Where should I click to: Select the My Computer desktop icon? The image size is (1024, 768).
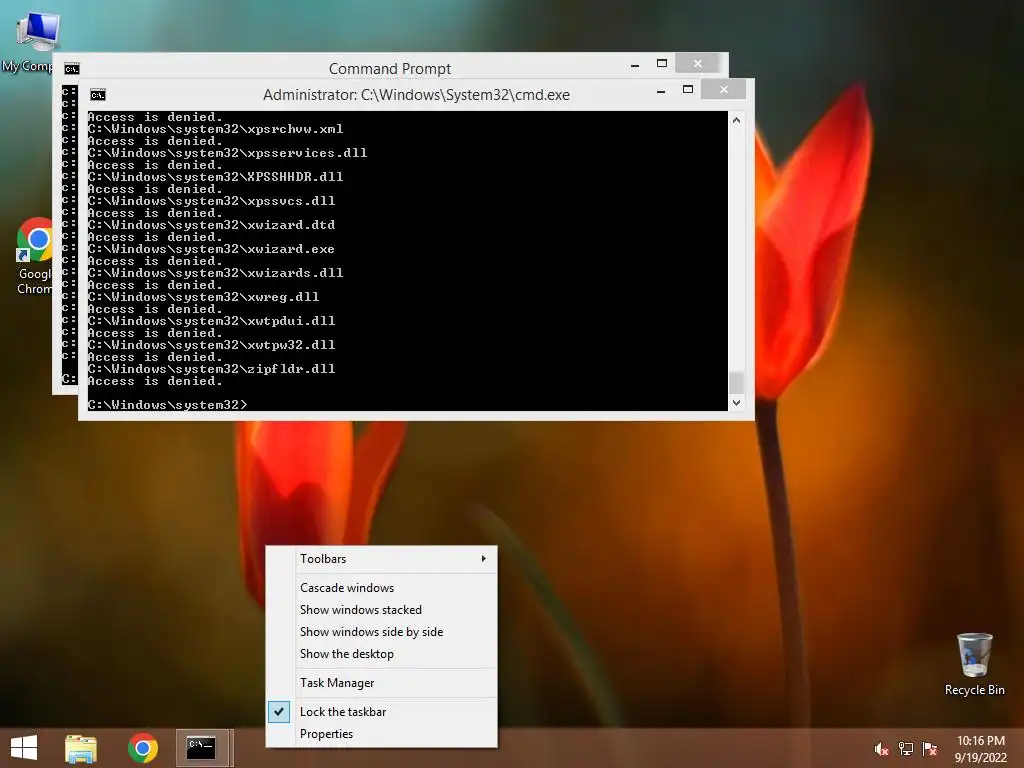[x=29, y=41]
